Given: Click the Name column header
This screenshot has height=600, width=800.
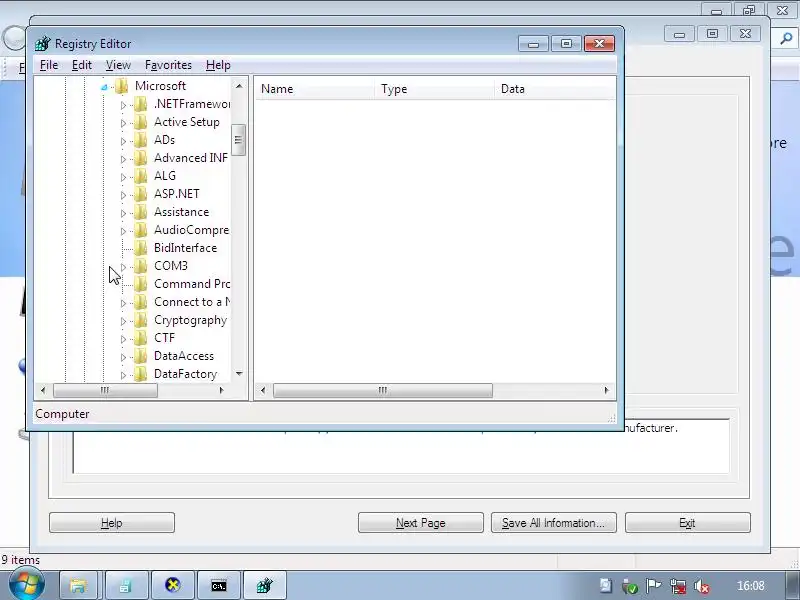Looking at the screenshot, I should pos(315,89).
